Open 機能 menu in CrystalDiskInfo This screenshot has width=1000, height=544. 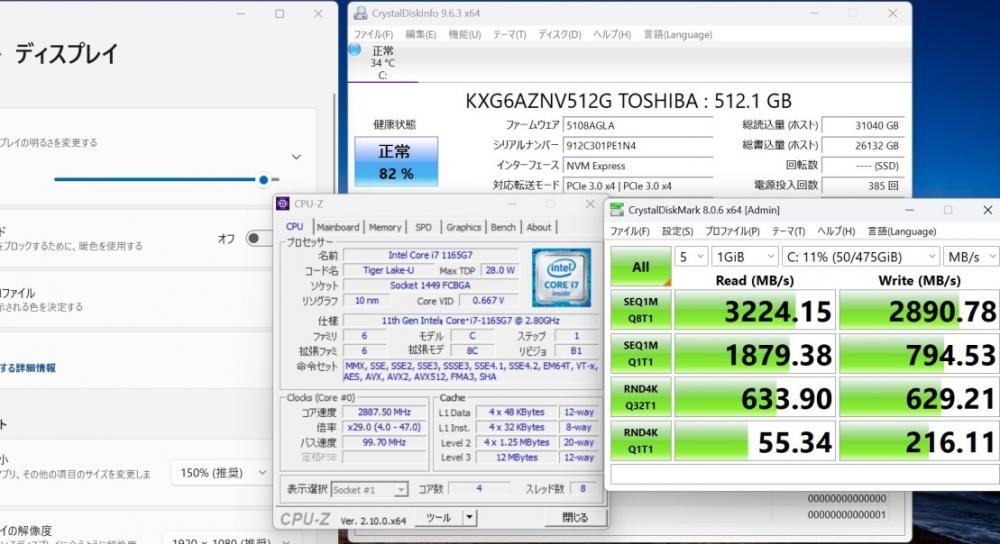464,34
